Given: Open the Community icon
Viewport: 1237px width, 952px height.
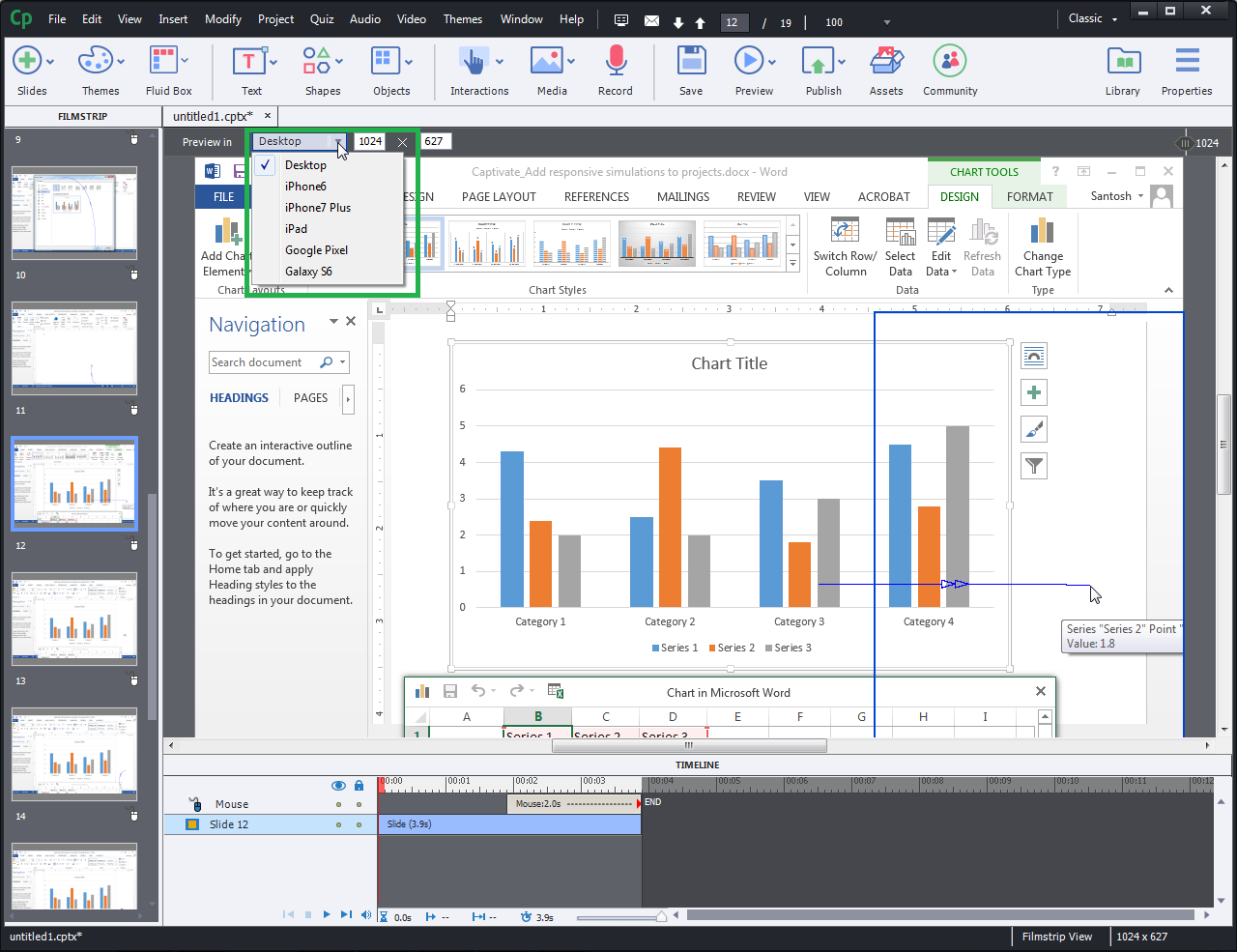Looking at the screenshot, I should [x=950, y=61].
